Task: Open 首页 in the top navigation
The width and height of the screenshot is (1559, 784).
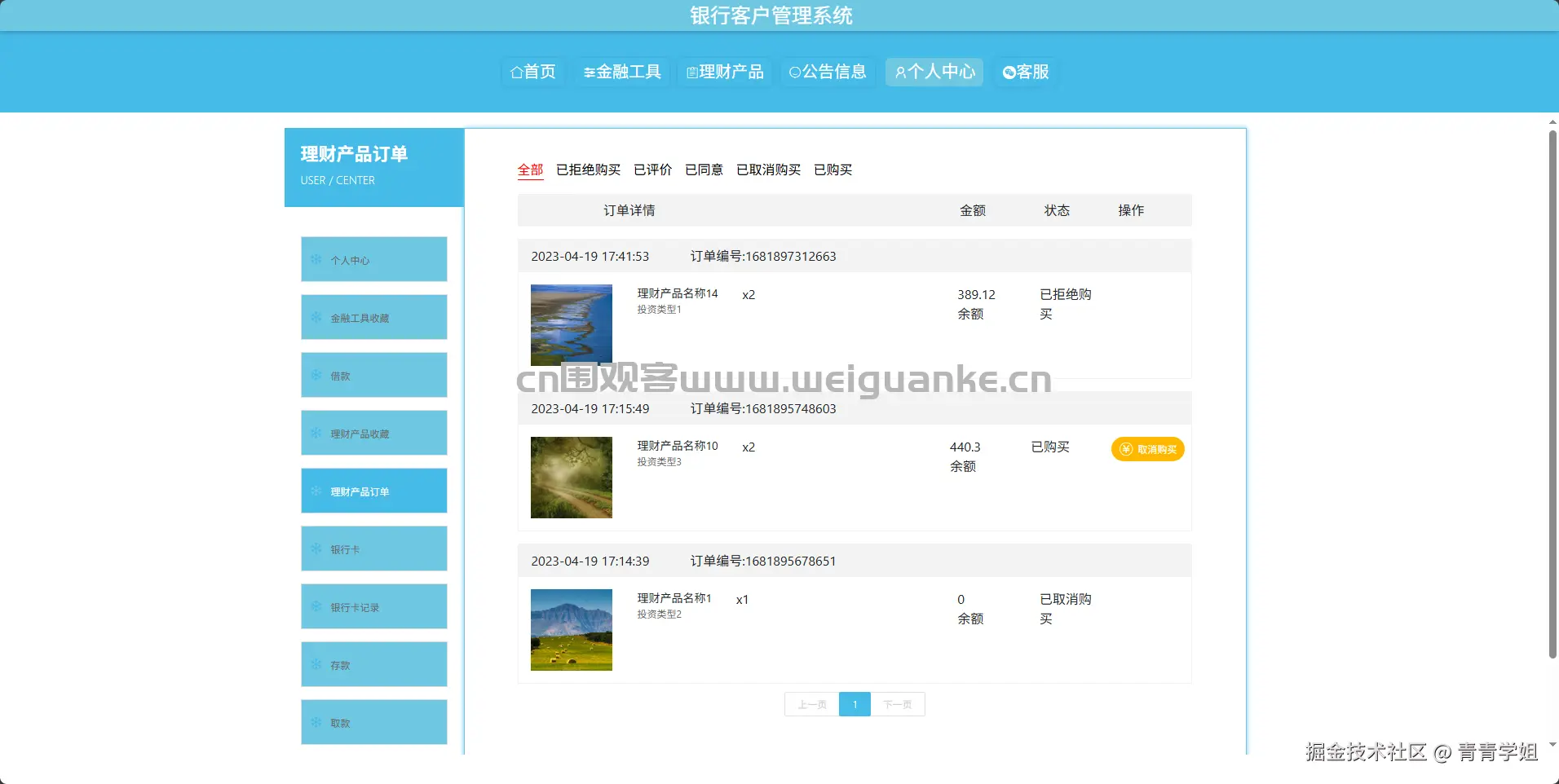Action: click(x=533, y=72)
